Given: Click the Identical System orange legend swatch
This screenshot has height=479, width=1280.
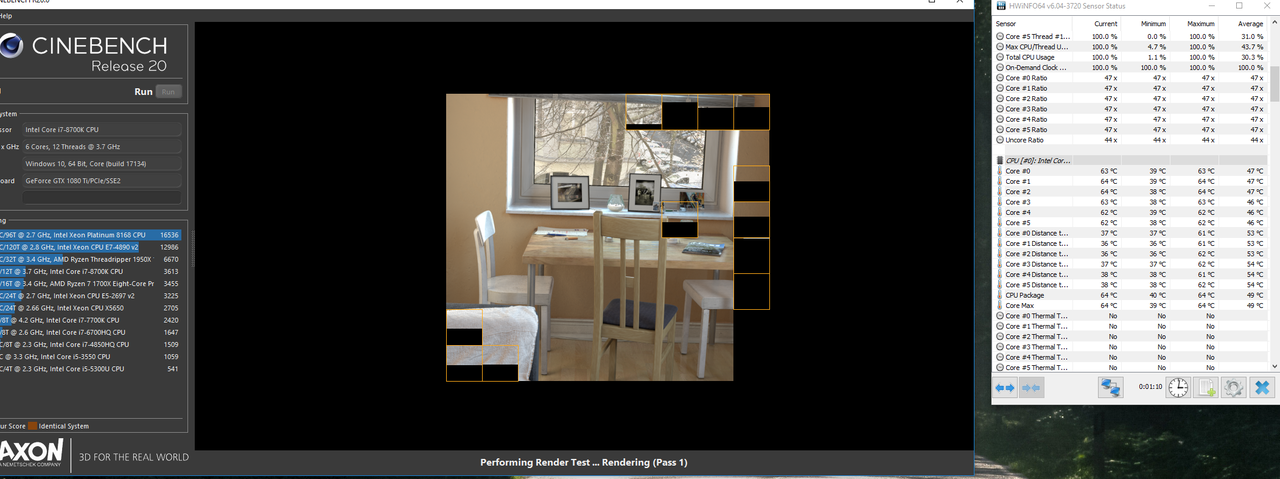Looking at the screenshot, I should pyautogui.click(x=32, y=426).
